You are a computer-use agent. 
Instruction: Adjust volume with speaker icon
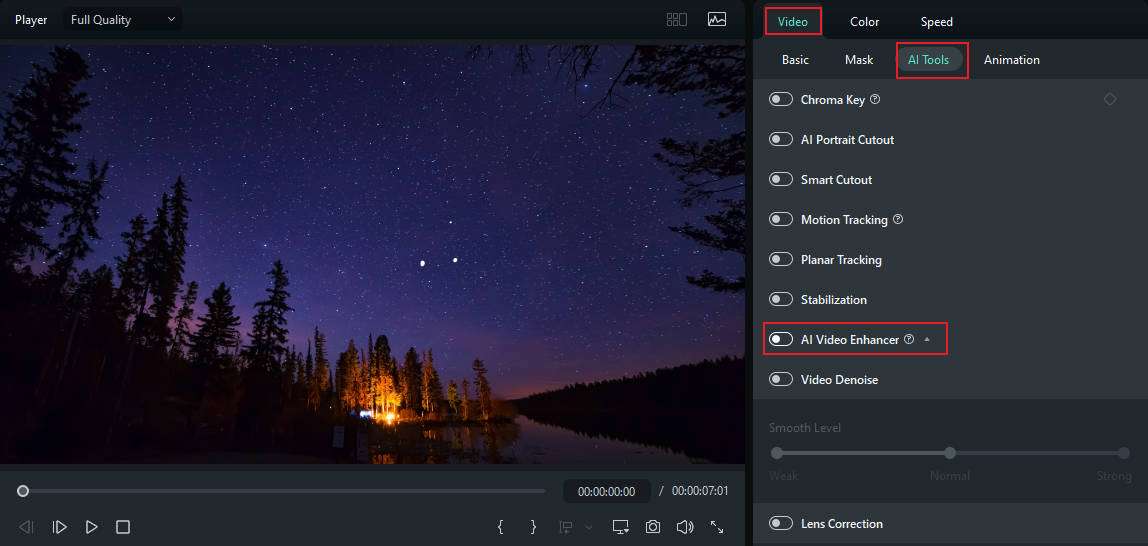(685, 527)
